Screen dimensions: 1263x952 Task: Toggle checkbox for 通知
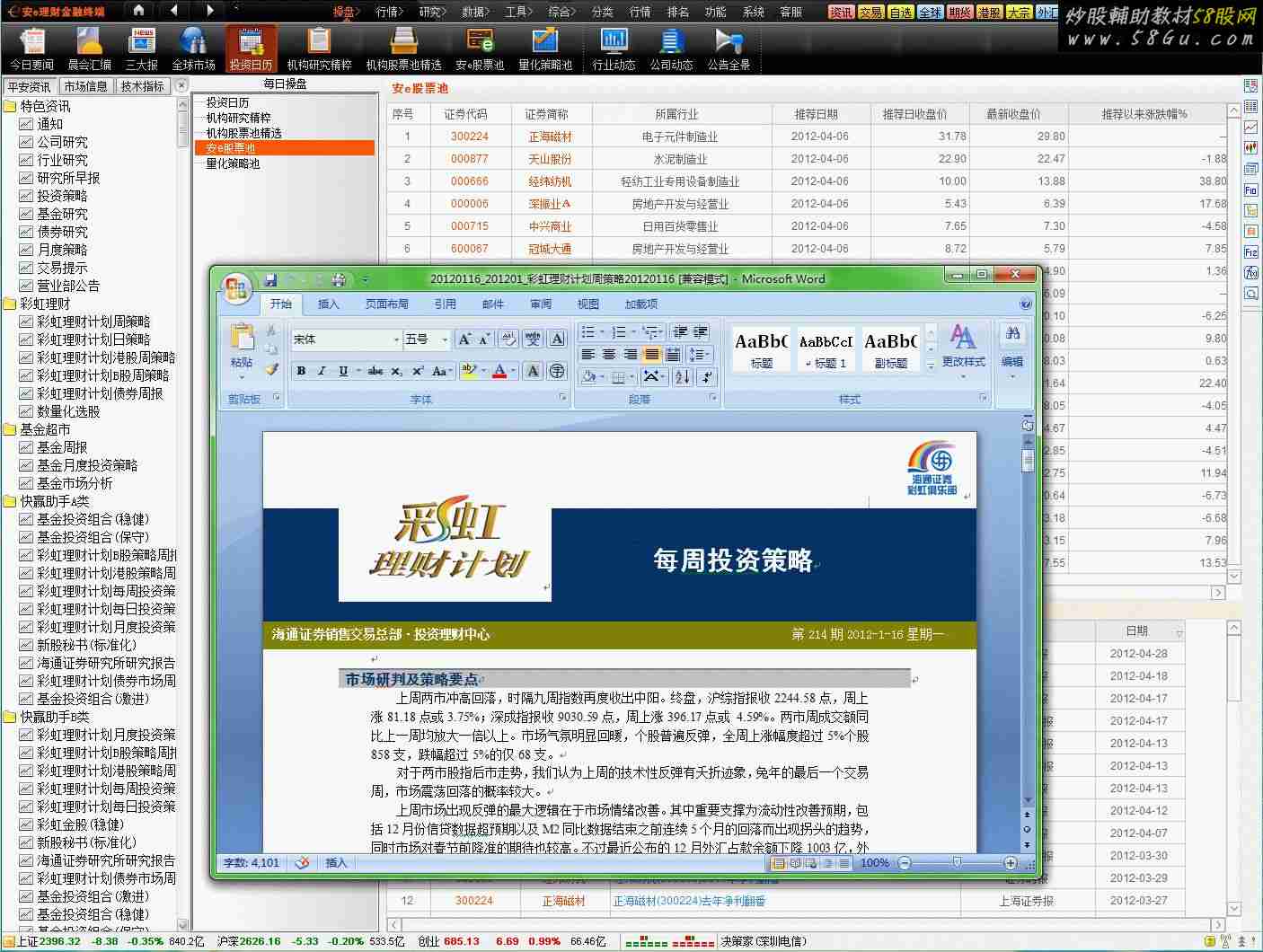pyautogui.click(x=26, y=124)
